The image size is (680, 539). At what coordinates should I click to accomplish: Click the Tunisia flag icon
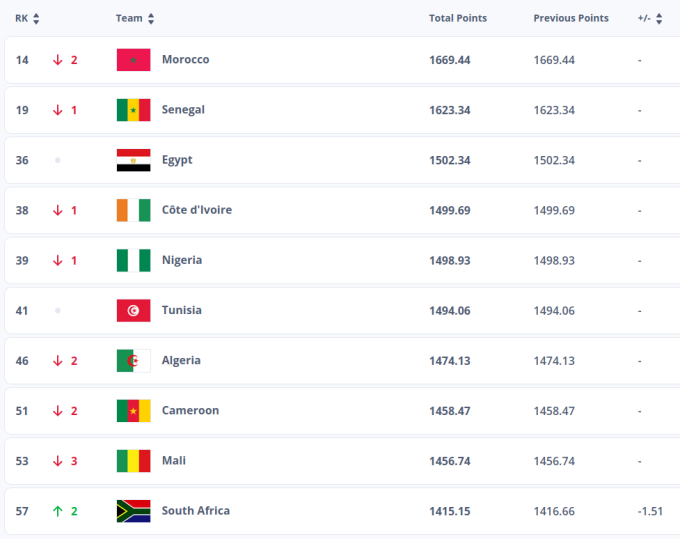[133, 310]
